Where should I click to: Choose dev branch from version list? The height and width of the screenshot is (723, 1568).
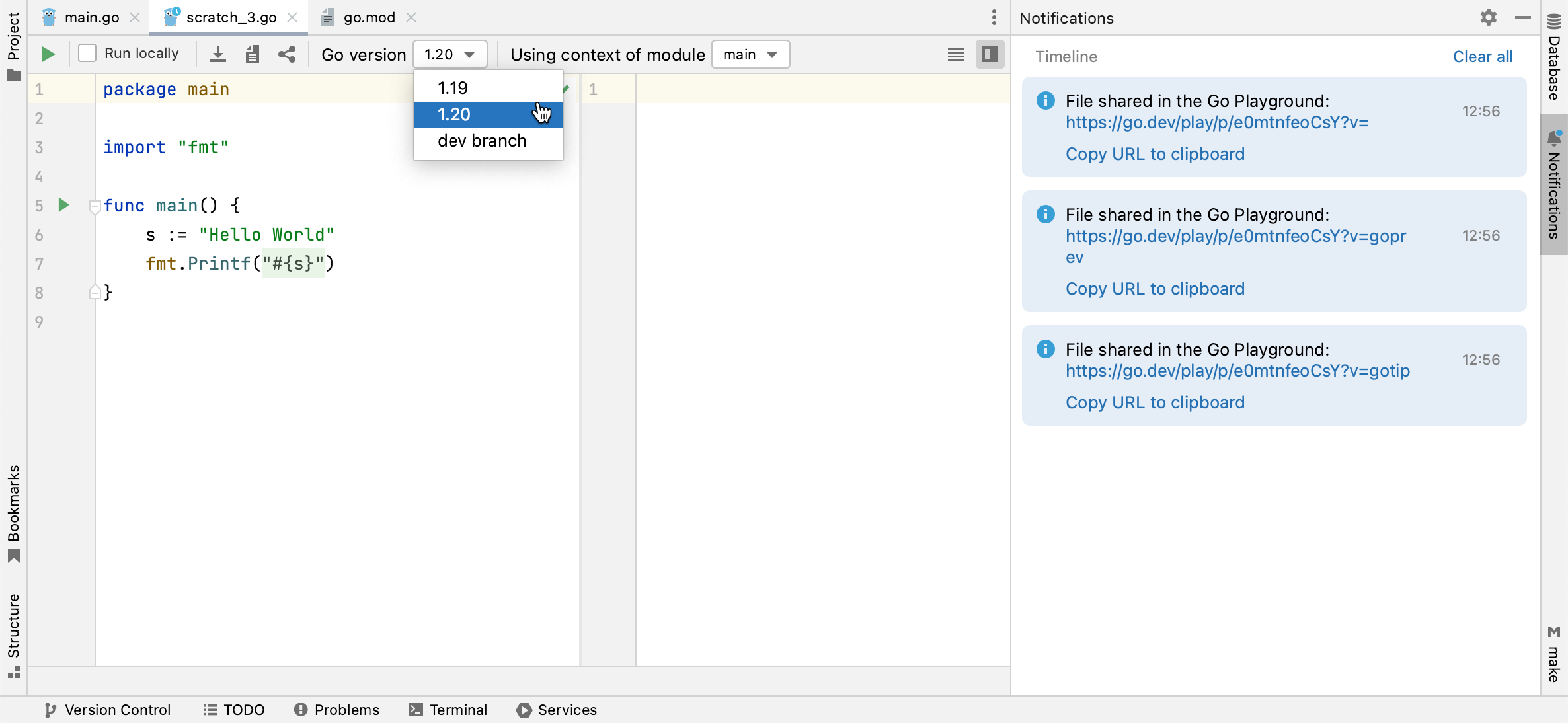coord(482,141)
